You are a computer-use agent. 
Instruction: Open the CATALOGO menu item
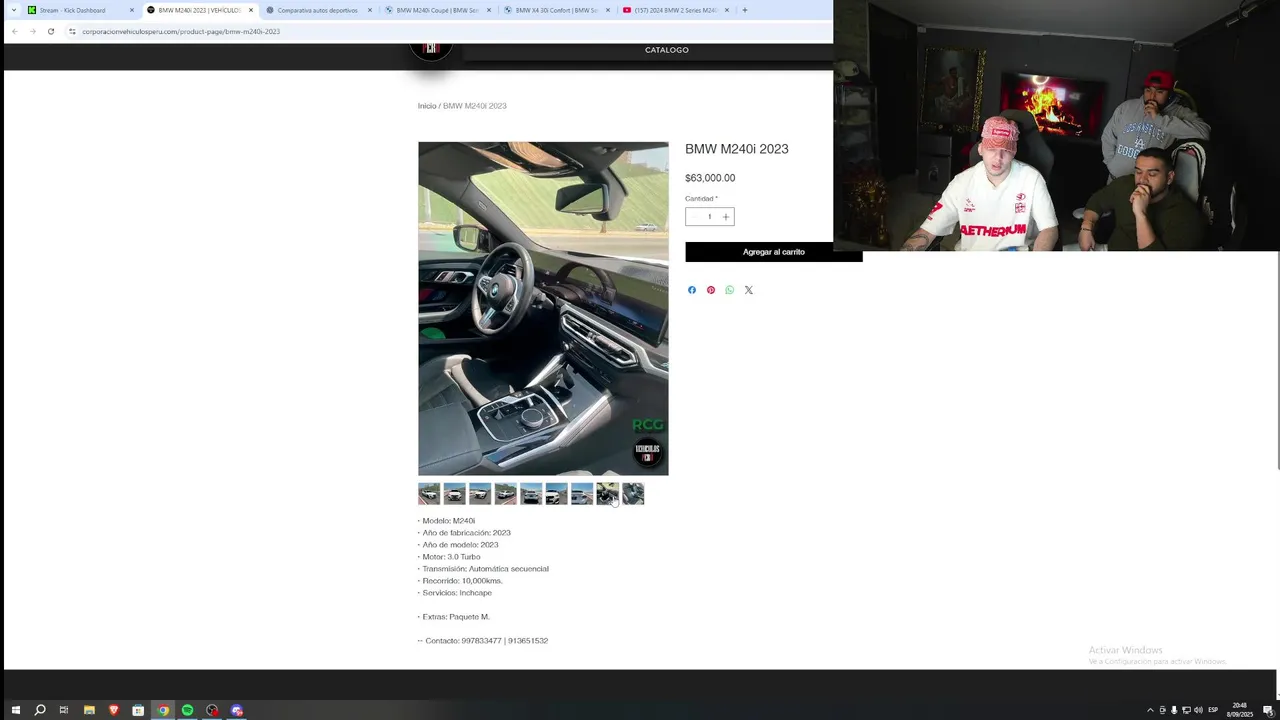point(667,50)
